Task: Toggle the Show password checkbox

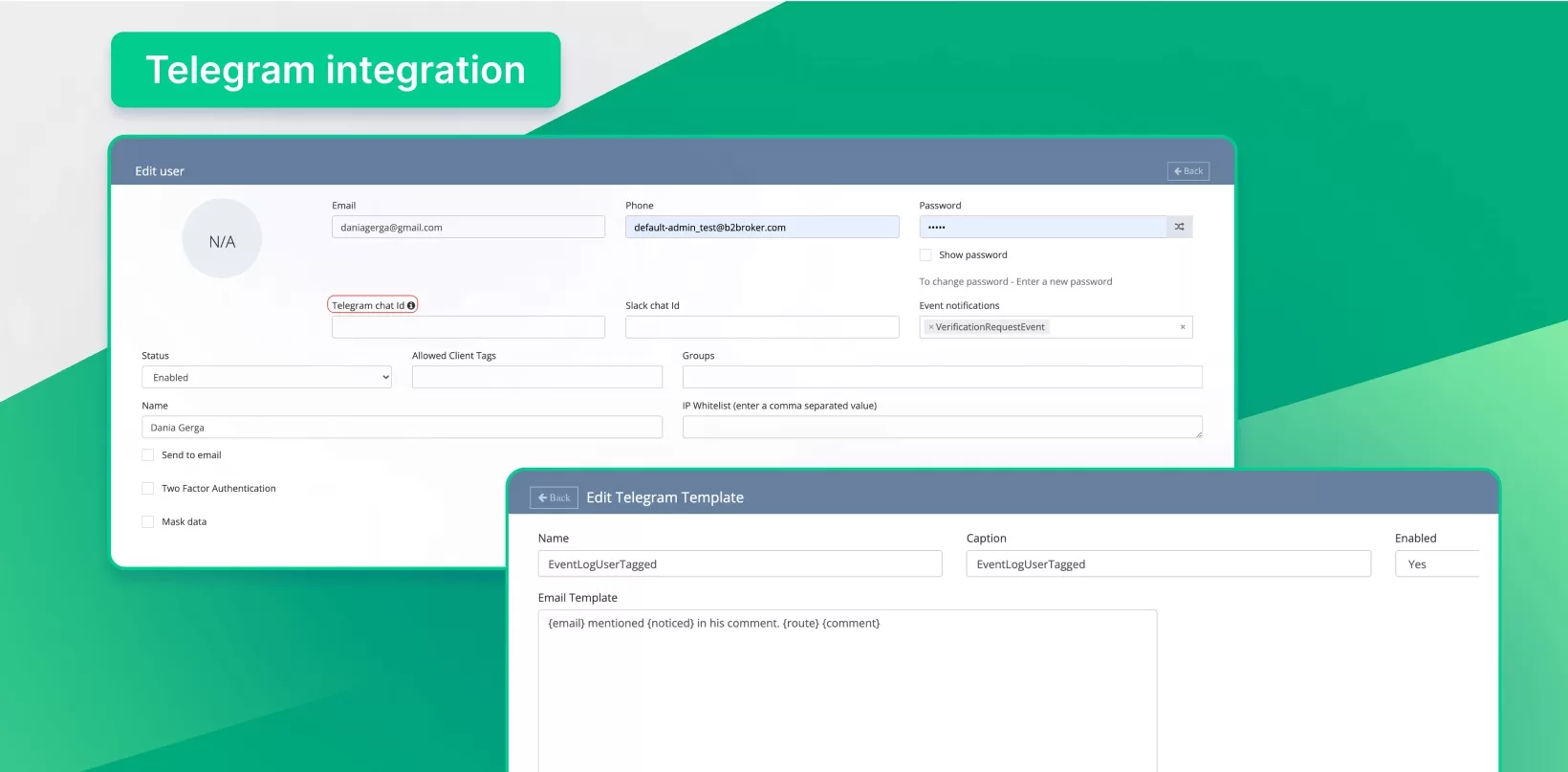Action: pos(926,255)
